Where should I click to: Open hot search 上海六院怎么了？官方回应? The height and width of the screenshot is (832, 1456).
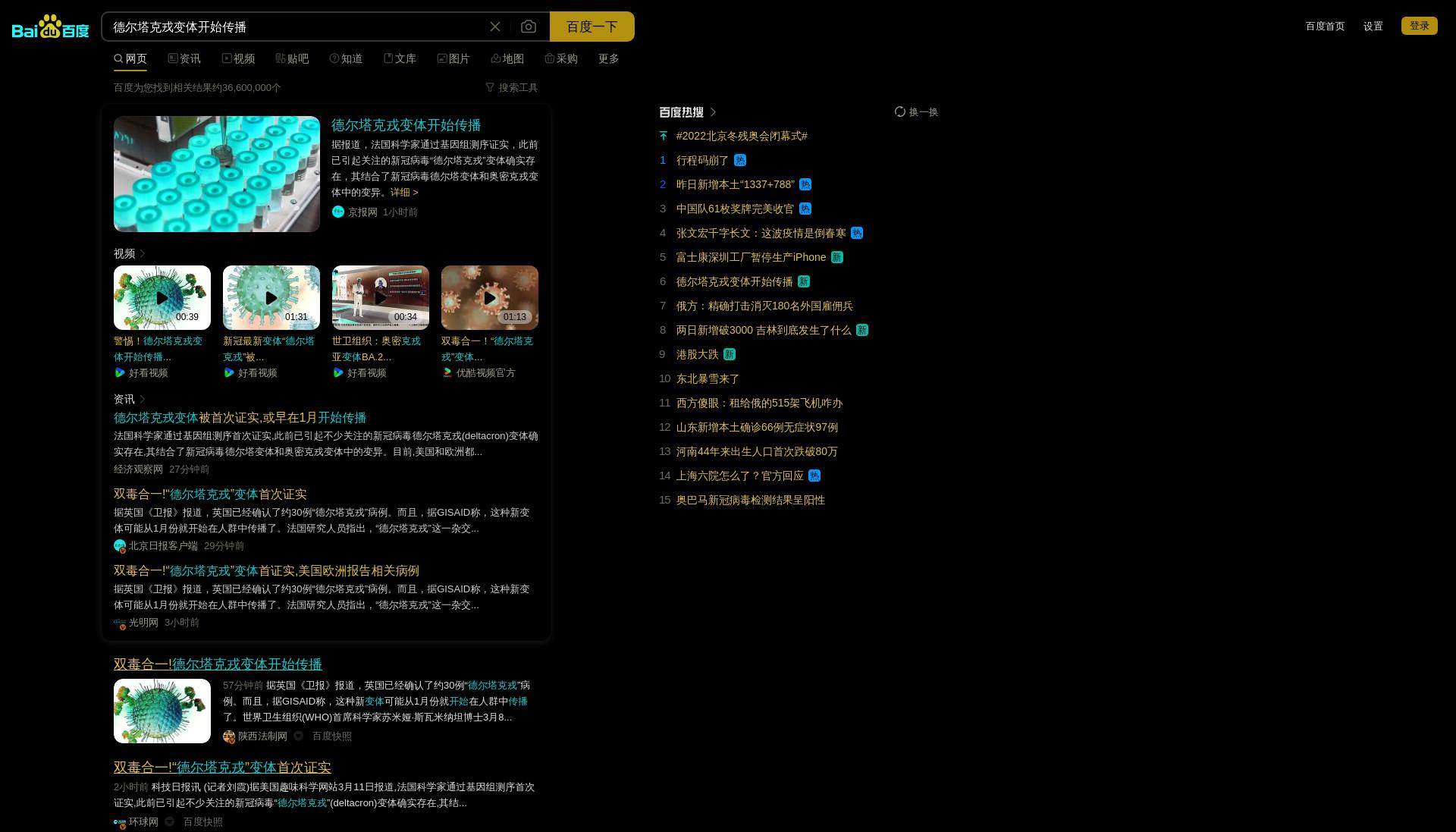(x=739, y=476)
